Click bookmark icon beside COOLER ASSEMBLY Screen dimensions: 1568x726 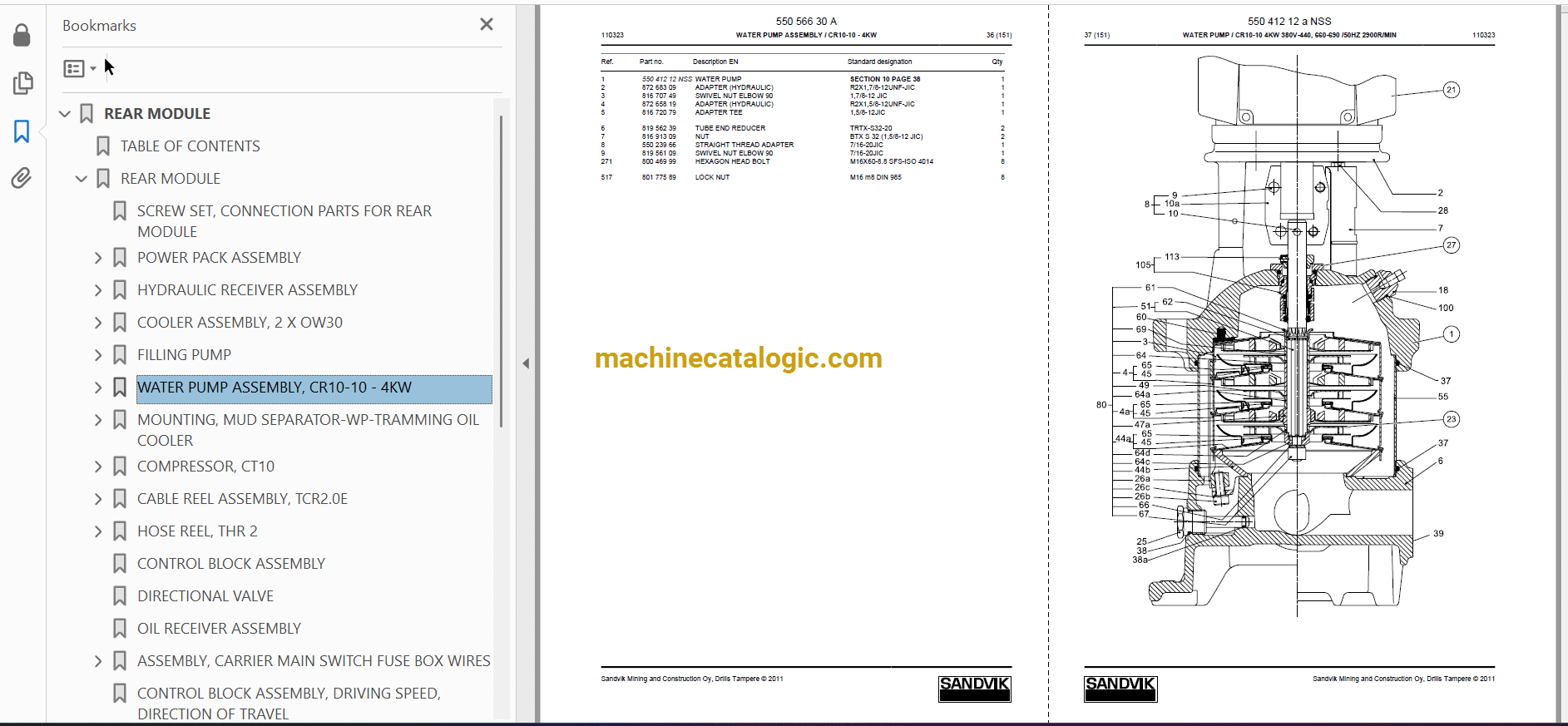pyautogui.click(x=120, y=323)
